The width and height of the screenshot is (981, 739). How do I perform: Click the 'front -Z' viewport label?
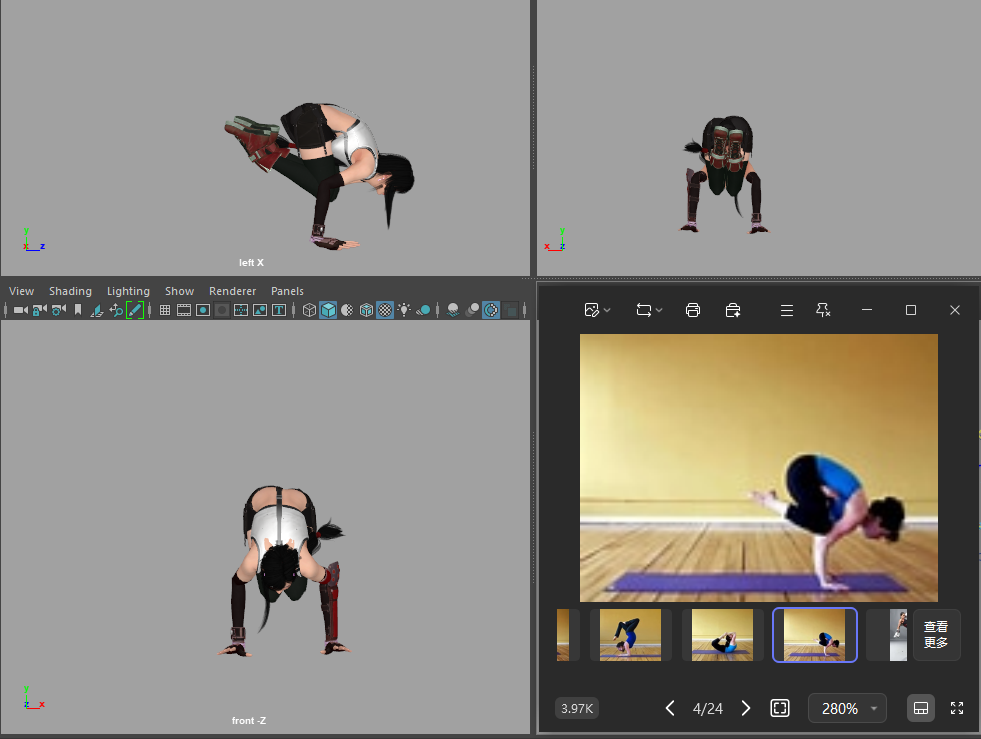[248, 721]
